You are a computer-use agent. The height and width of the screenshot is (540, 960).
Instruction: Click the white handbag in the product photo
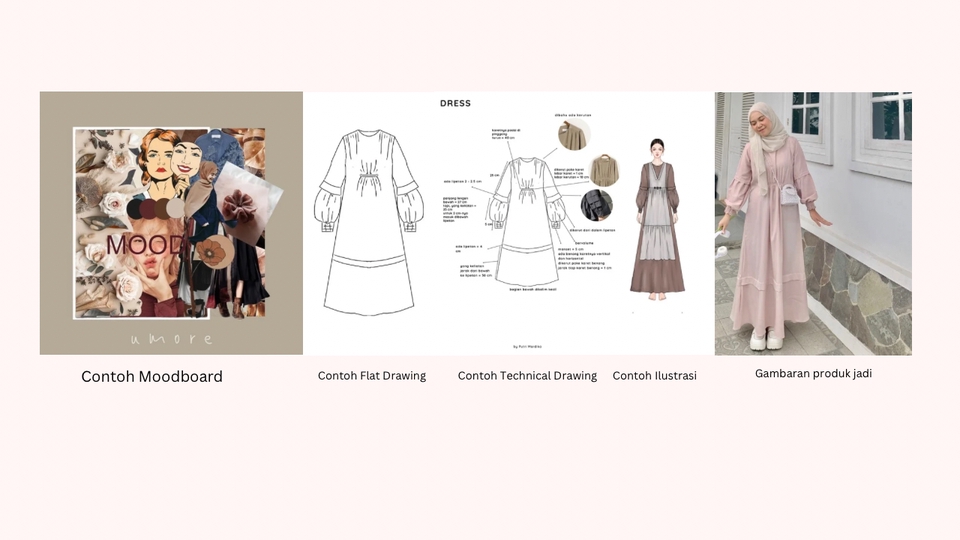[789, 194]
